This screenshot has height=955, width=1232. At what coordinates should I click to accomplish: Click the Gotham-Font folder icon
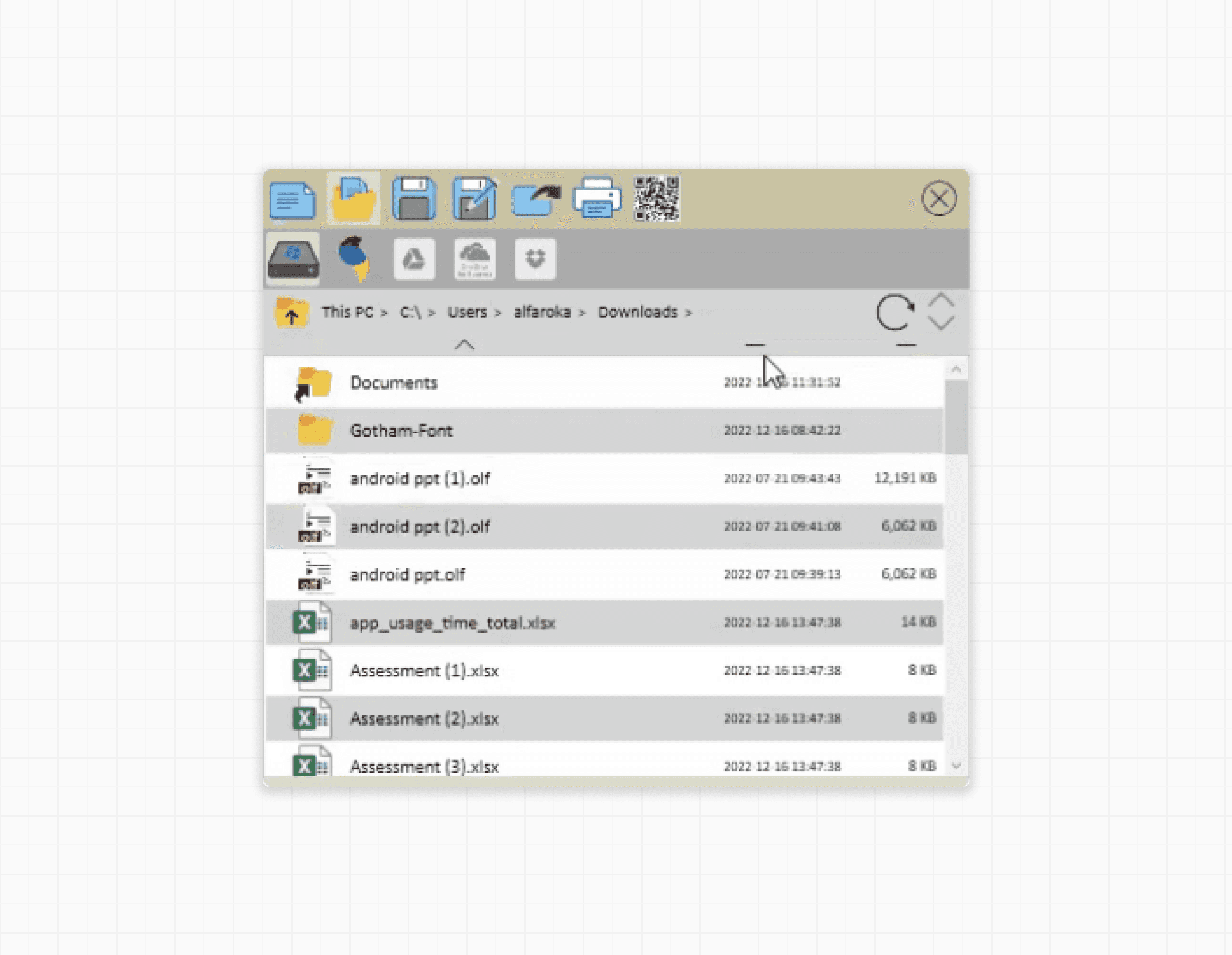(x=315, y=430)
